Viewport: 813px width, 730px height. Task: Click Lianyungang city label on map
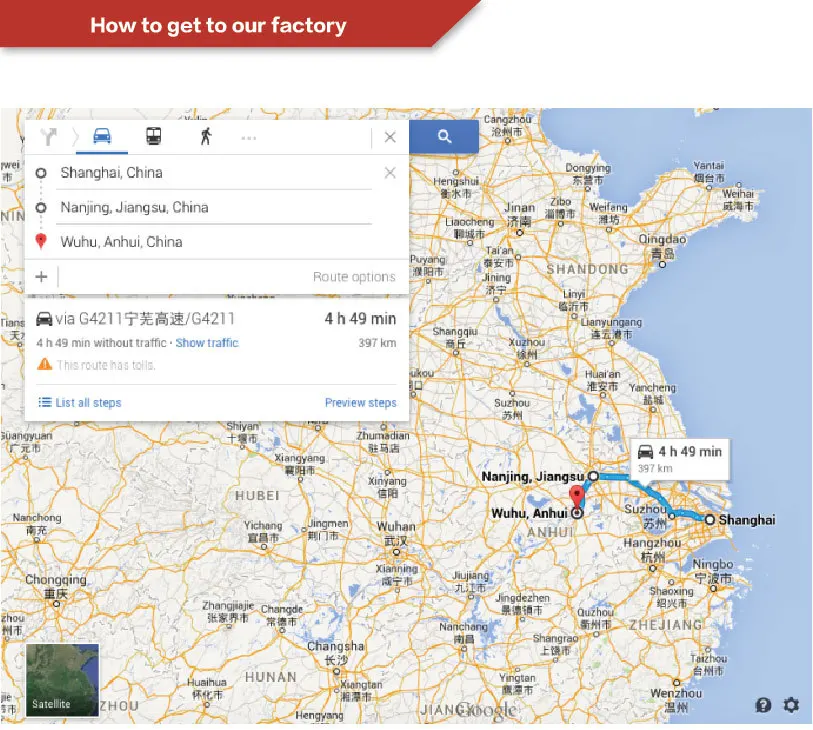point(611,328)
